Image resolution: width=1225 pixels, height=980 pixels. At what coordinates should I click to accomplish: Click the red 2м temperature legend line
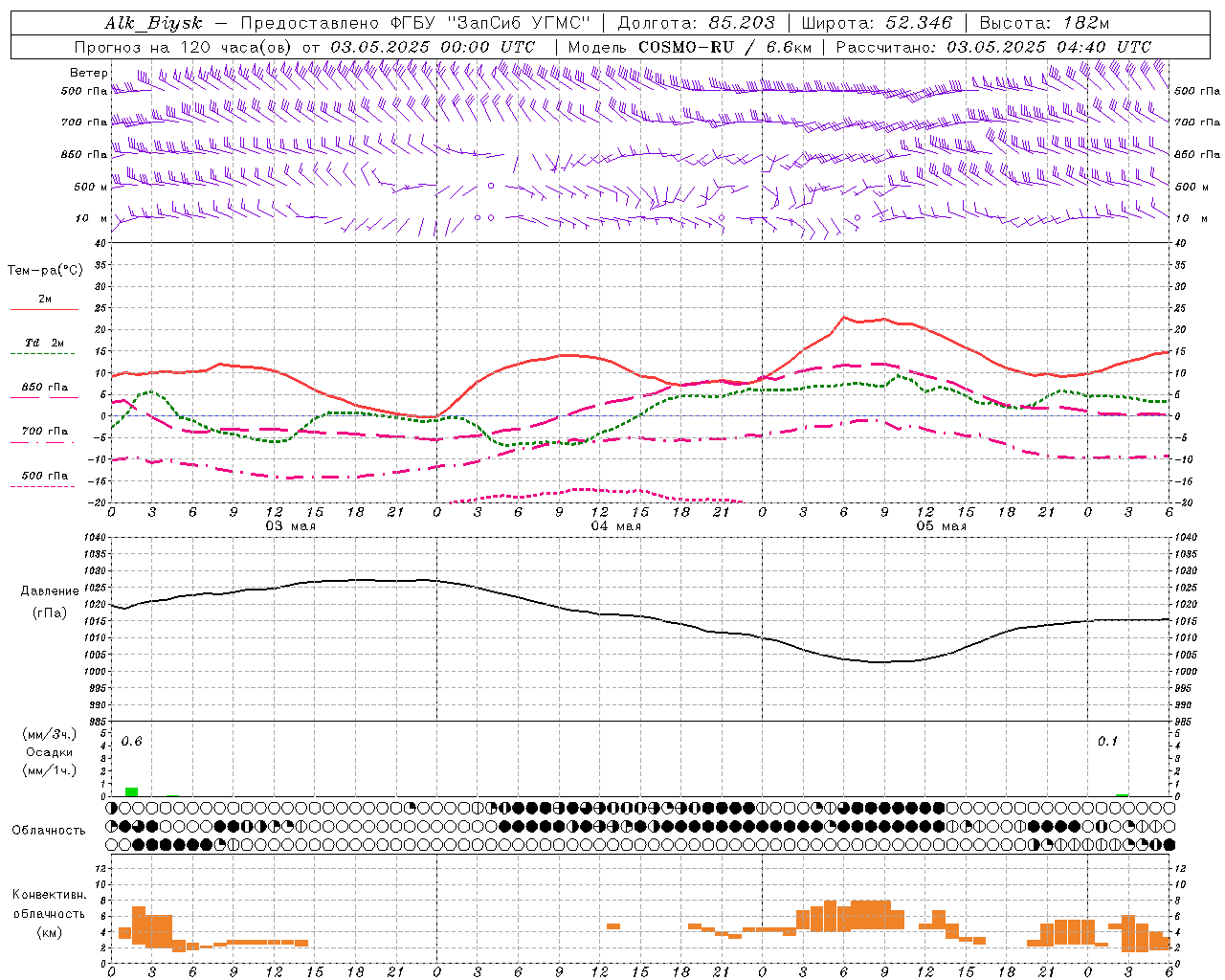click(44, 310)
